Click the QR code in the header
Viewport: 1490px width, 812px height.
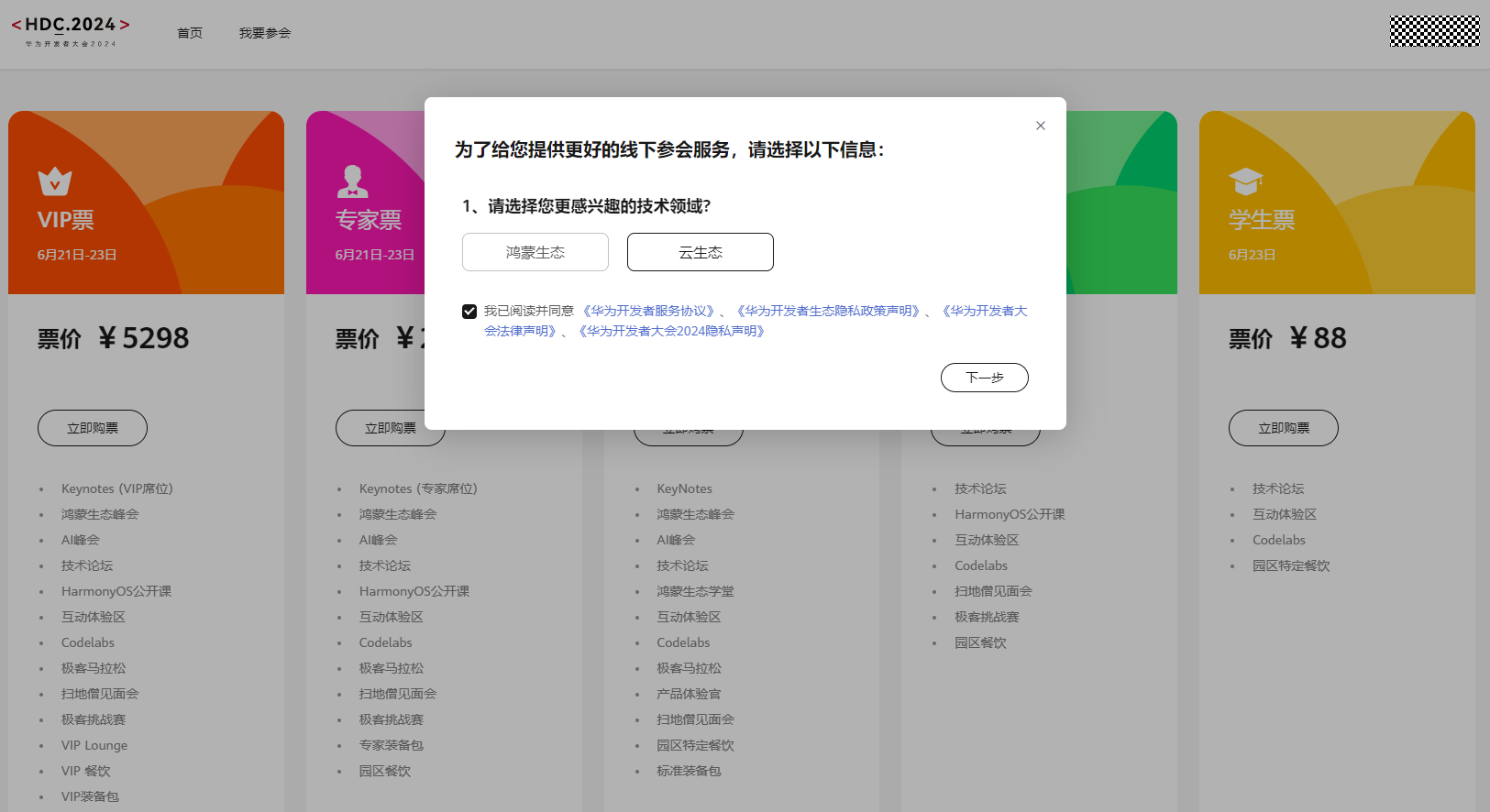pos(1435,31)
